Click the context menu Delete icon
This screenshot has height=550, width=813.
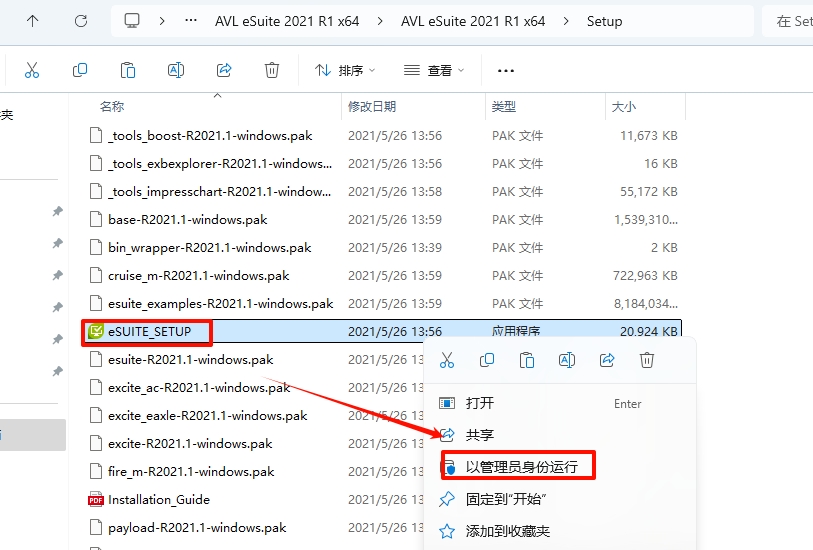647,360
